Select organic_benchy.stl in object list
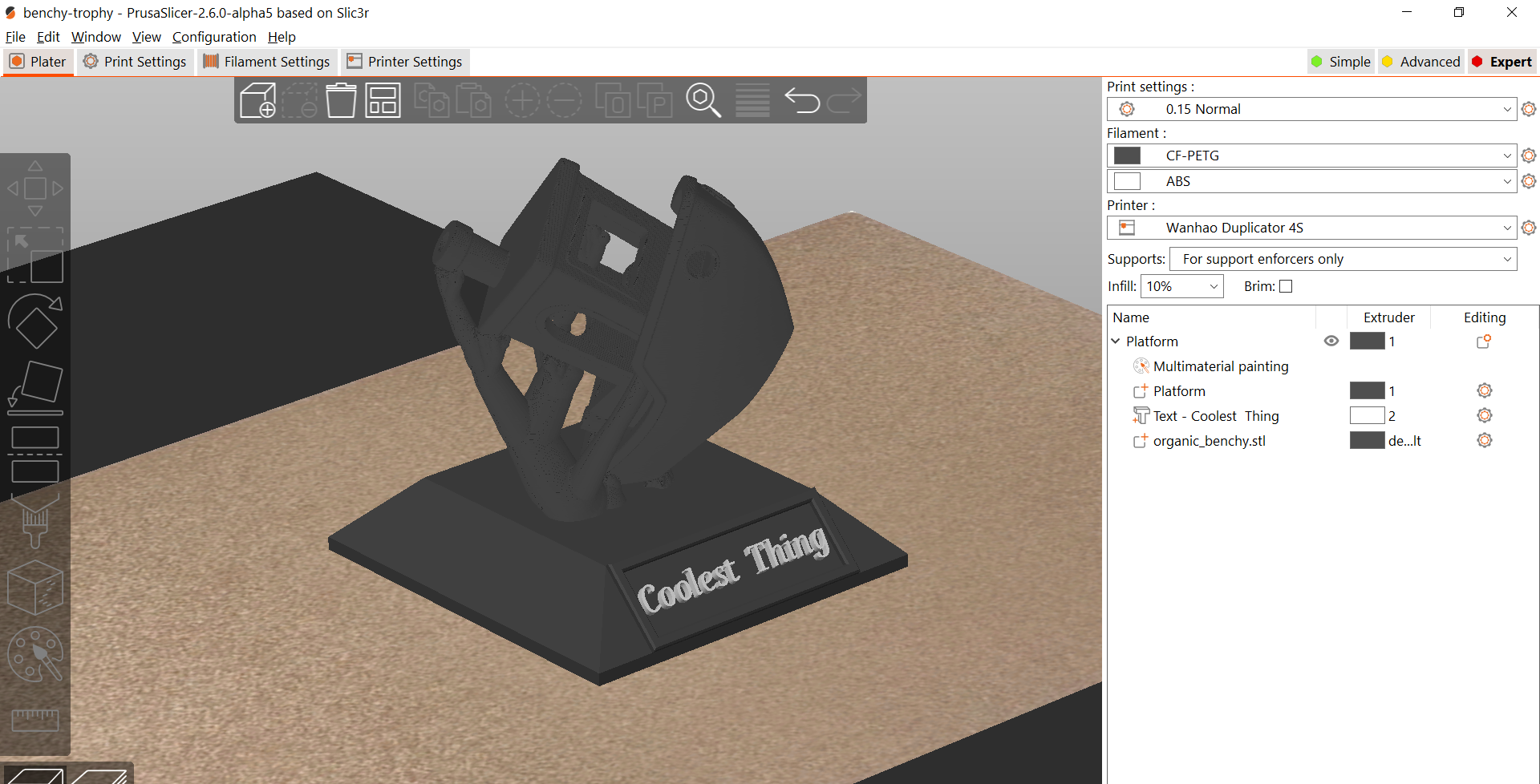Image resolution: width=1540 pixels, height=784 pixels. (1210, 441)
